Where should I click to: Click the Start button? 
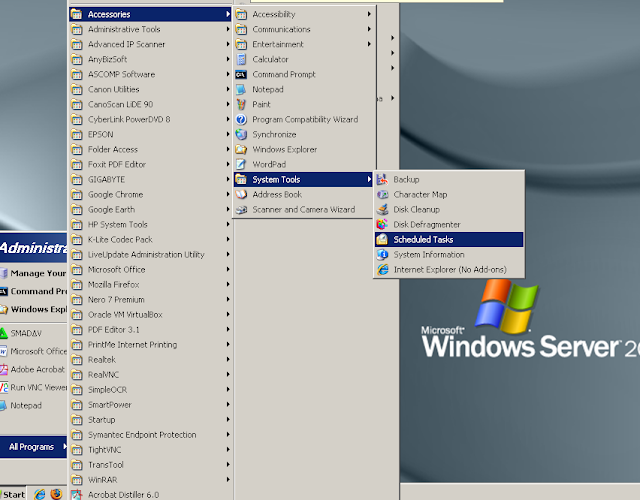pyautogui.click(x=13, y=494)
